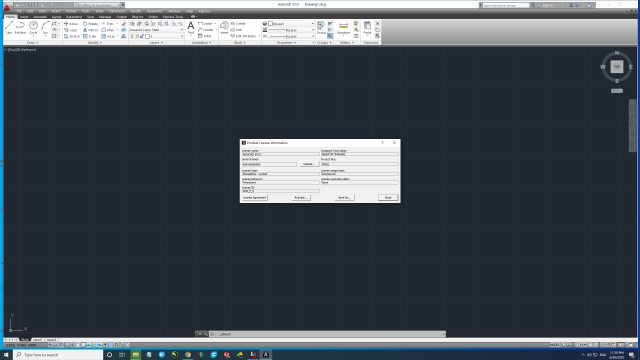Open Layer Properties manager icon
This screenshot has width=640, height=360.
coord(132,24)
